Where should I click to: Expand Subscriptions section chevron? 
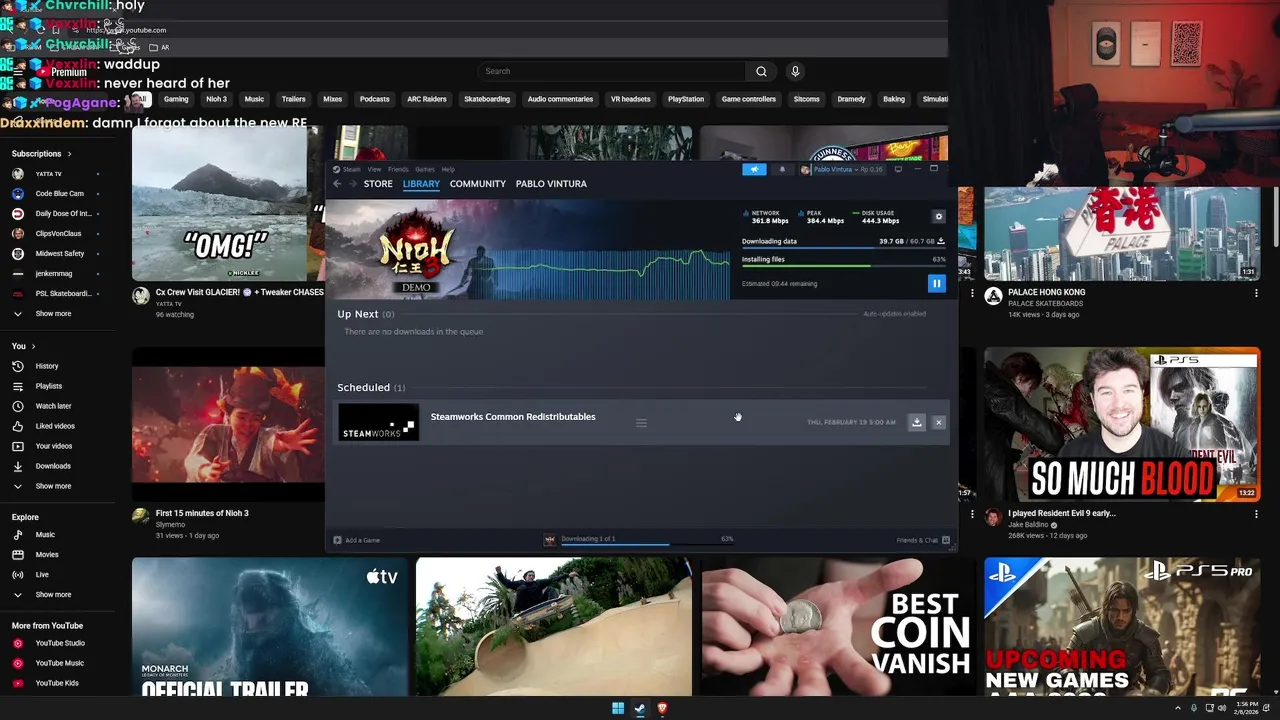pyautogui.click(x=70, y=154)
